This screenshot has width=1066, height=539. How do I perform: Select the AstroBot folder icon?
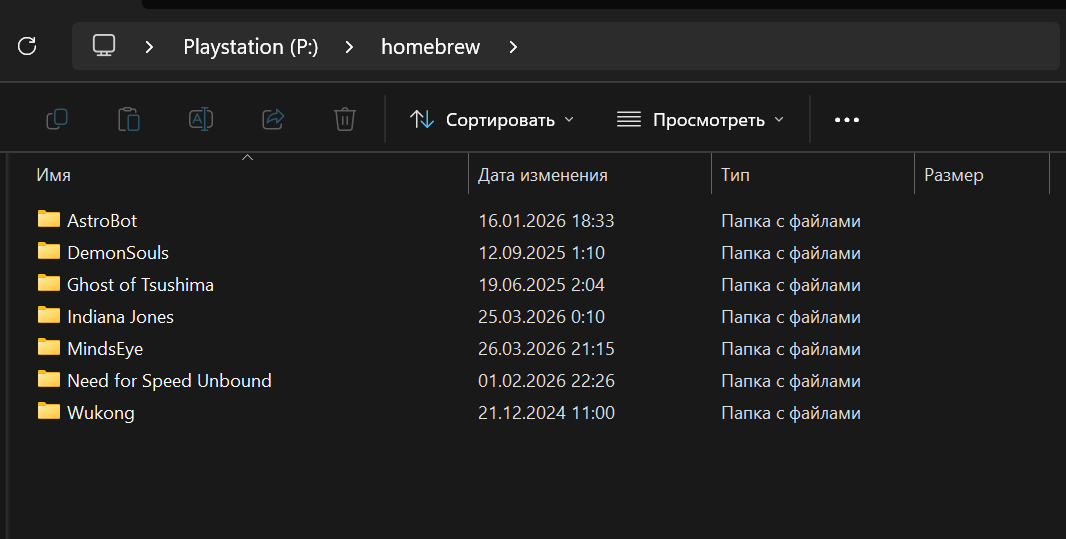click(x=48, y=219)
